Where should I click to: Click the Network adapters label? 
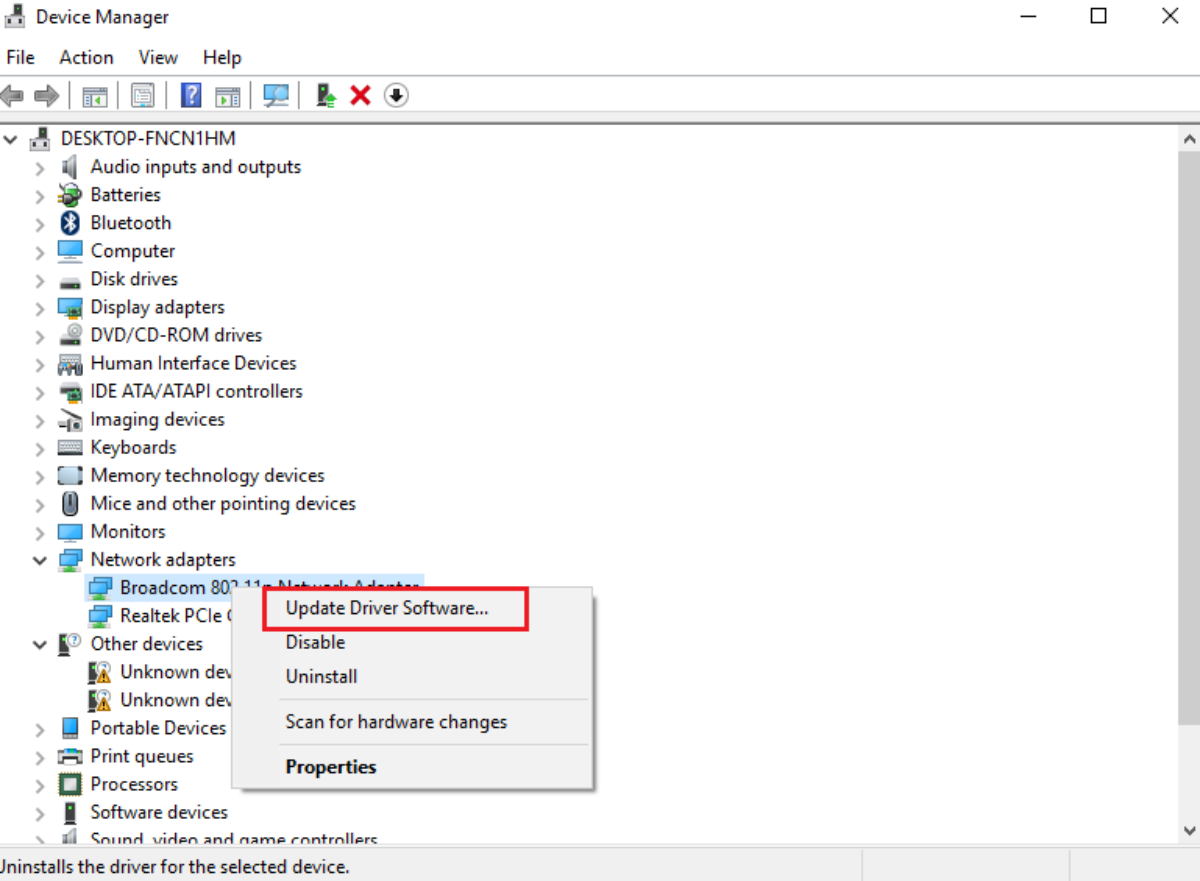click(163, 560)
